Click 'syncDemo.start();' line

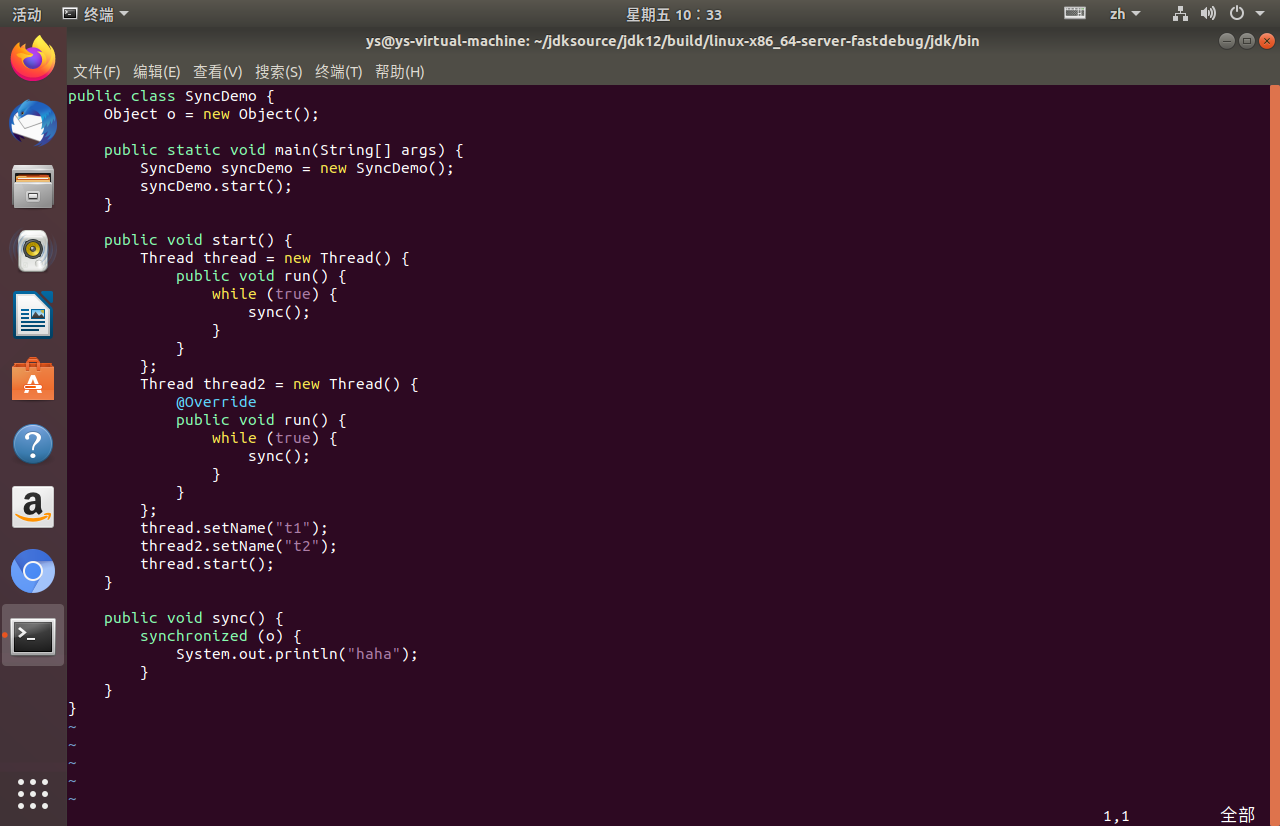216,186
